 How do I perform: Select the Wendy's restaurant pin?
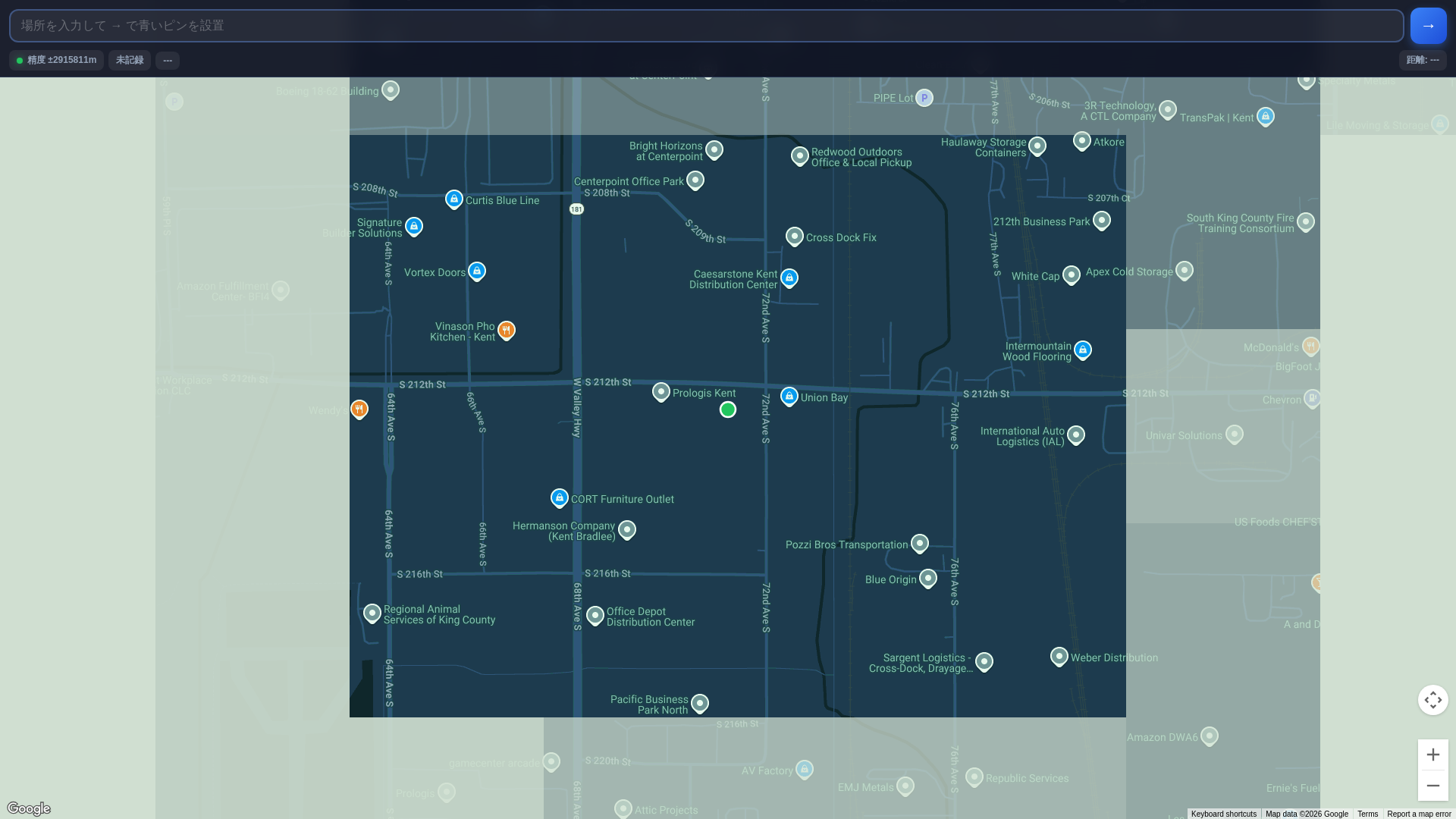point(359,409)
